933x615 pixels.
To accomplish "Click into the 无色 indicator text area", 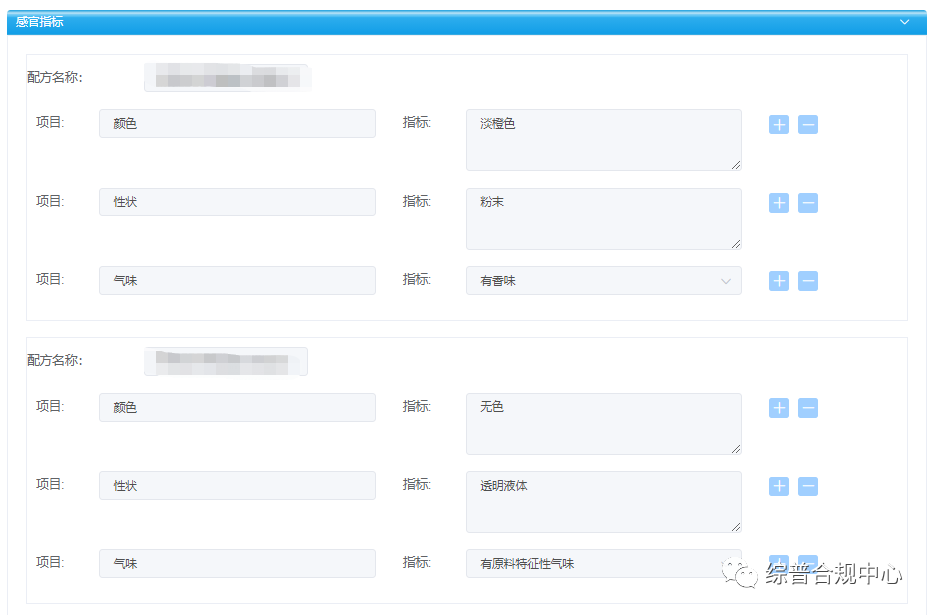I will (603, 423).
